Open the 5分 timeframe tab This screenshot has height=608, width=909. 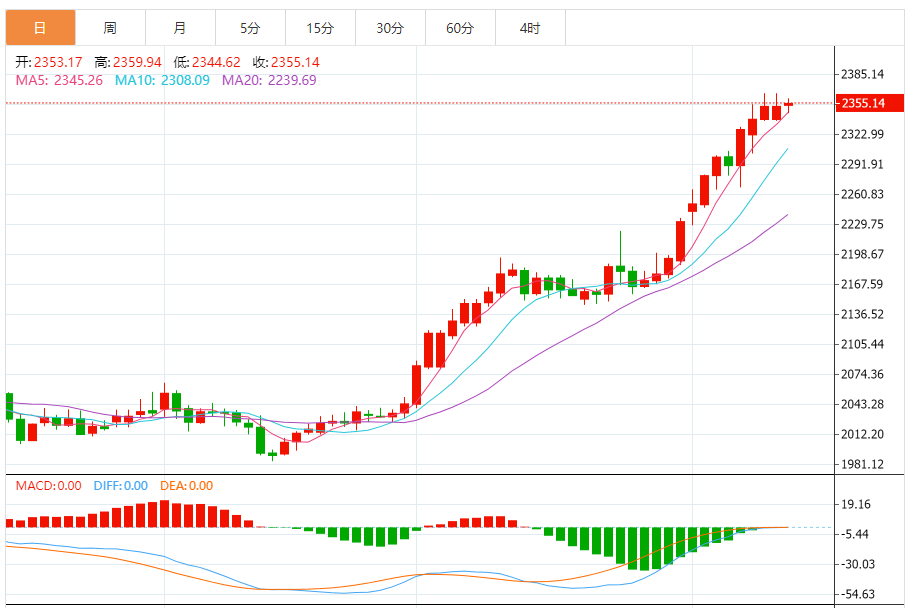(250, 28)
